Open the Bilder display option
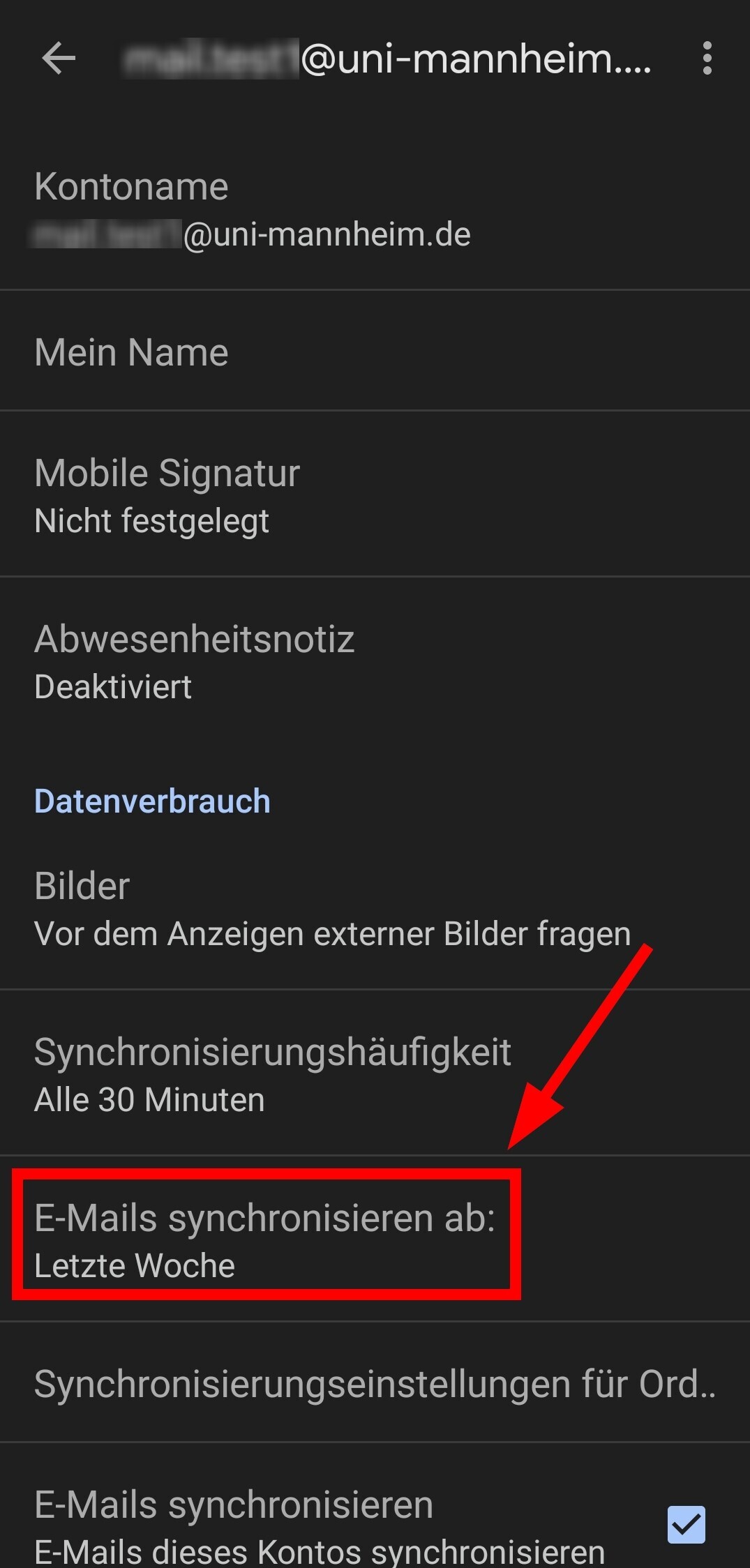Image resolution: width=750 pixels, height=1568 pixels. coord(375,907)
